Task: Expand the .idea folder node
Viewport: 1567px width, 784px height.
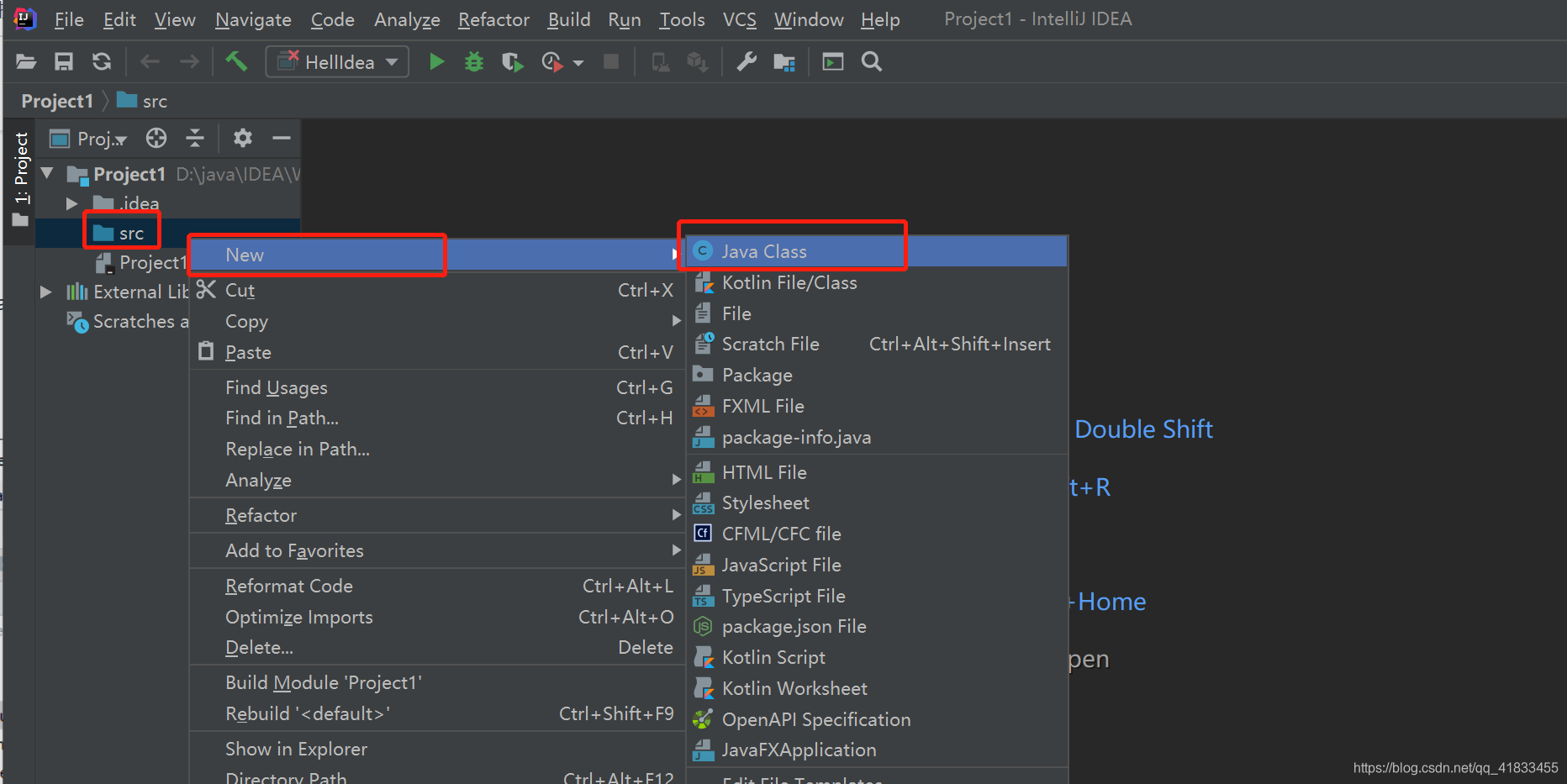Action: pos(72,203)
